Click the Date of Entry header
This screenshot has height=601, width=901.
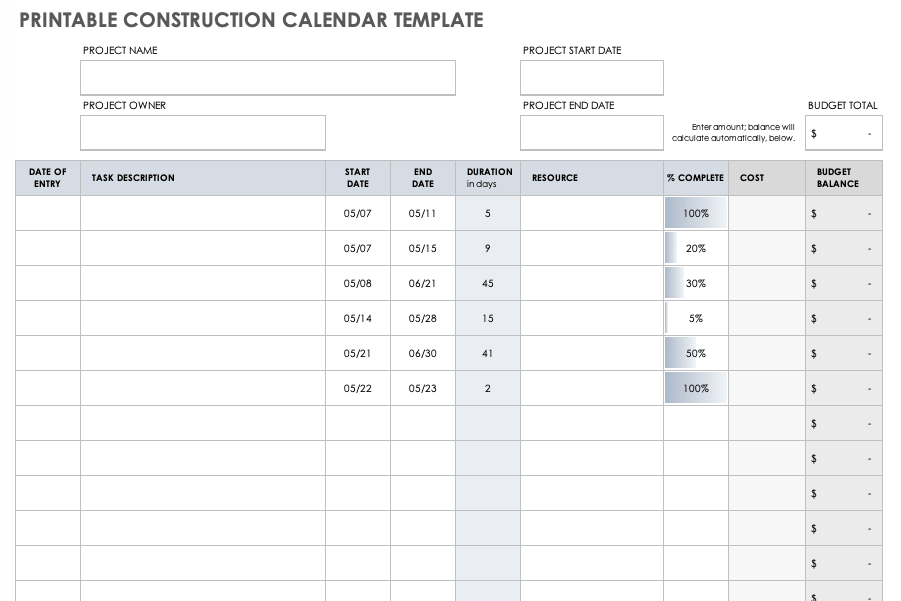(x=48, y=178)
